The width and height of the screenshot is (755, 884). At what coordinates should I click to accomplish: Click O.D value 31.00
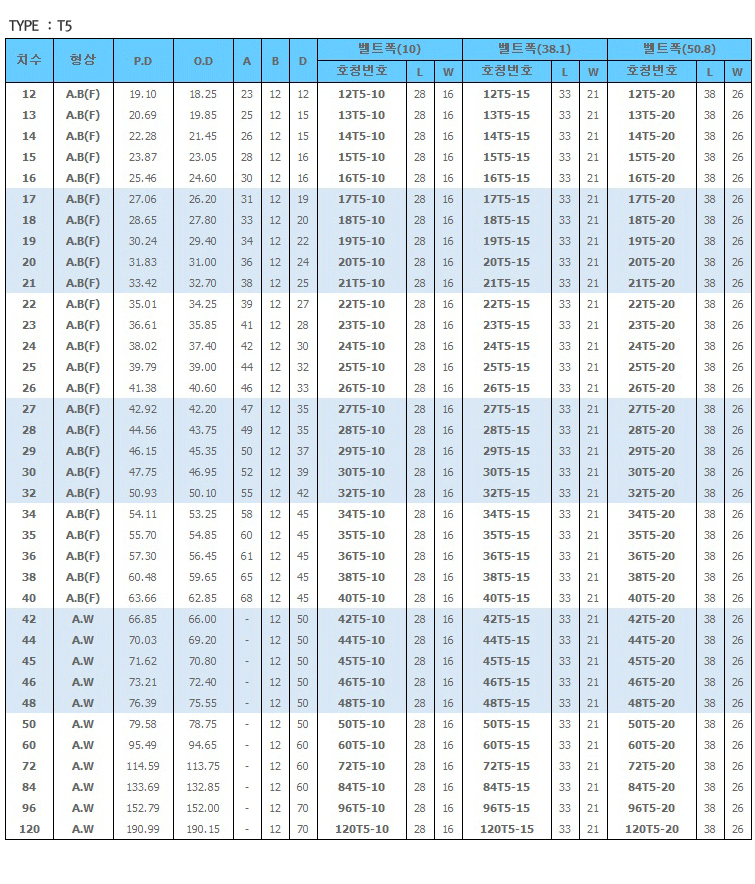click(x=203, y=262)
